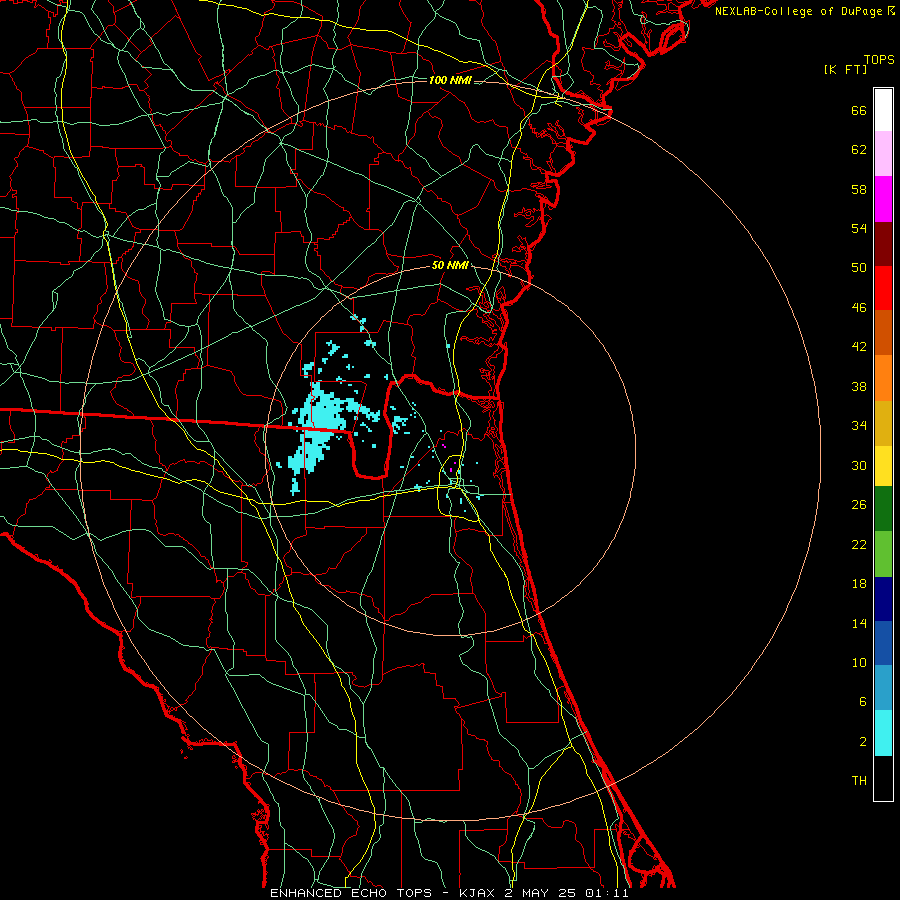Screen dimensions: 900x900
Task: Click the white 66 kft color swatch
Action: (x=883, y=110)
